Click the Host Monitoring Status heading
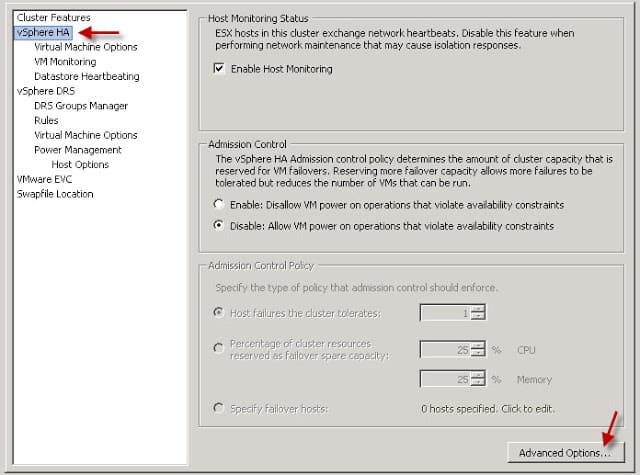640x475 pixels. [258, 18]
